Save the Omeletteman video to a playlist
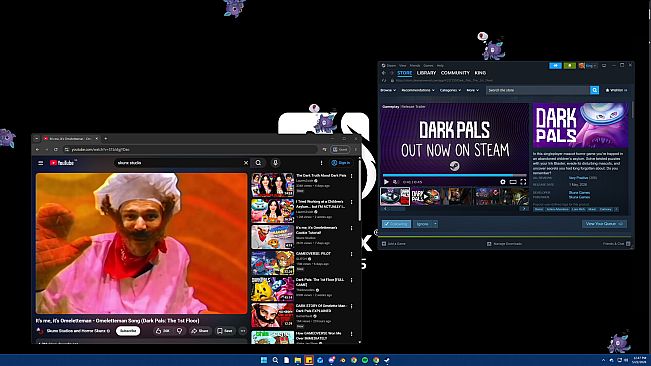This screenshot has width=651, height=366. 225,331
